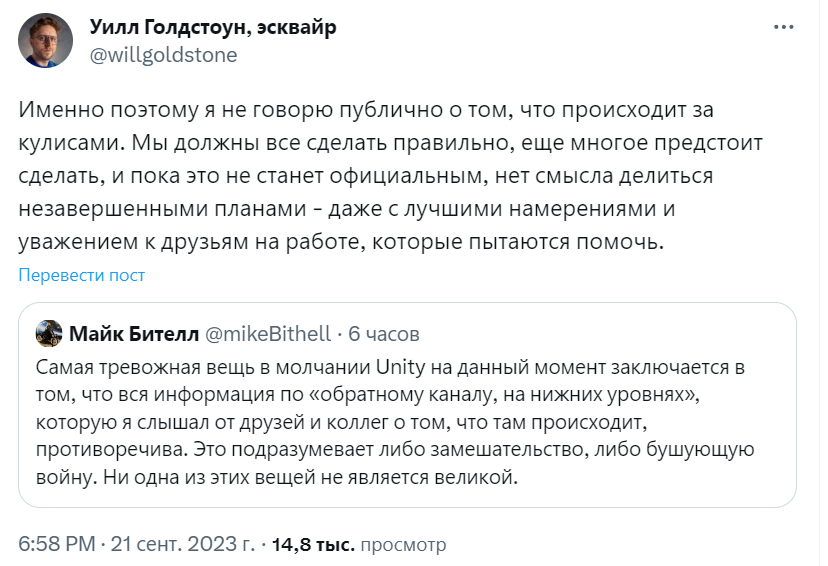Click the date "21 сент. 2023 г."
Viewport: 828px width, 566px height.
coord(183,544)
